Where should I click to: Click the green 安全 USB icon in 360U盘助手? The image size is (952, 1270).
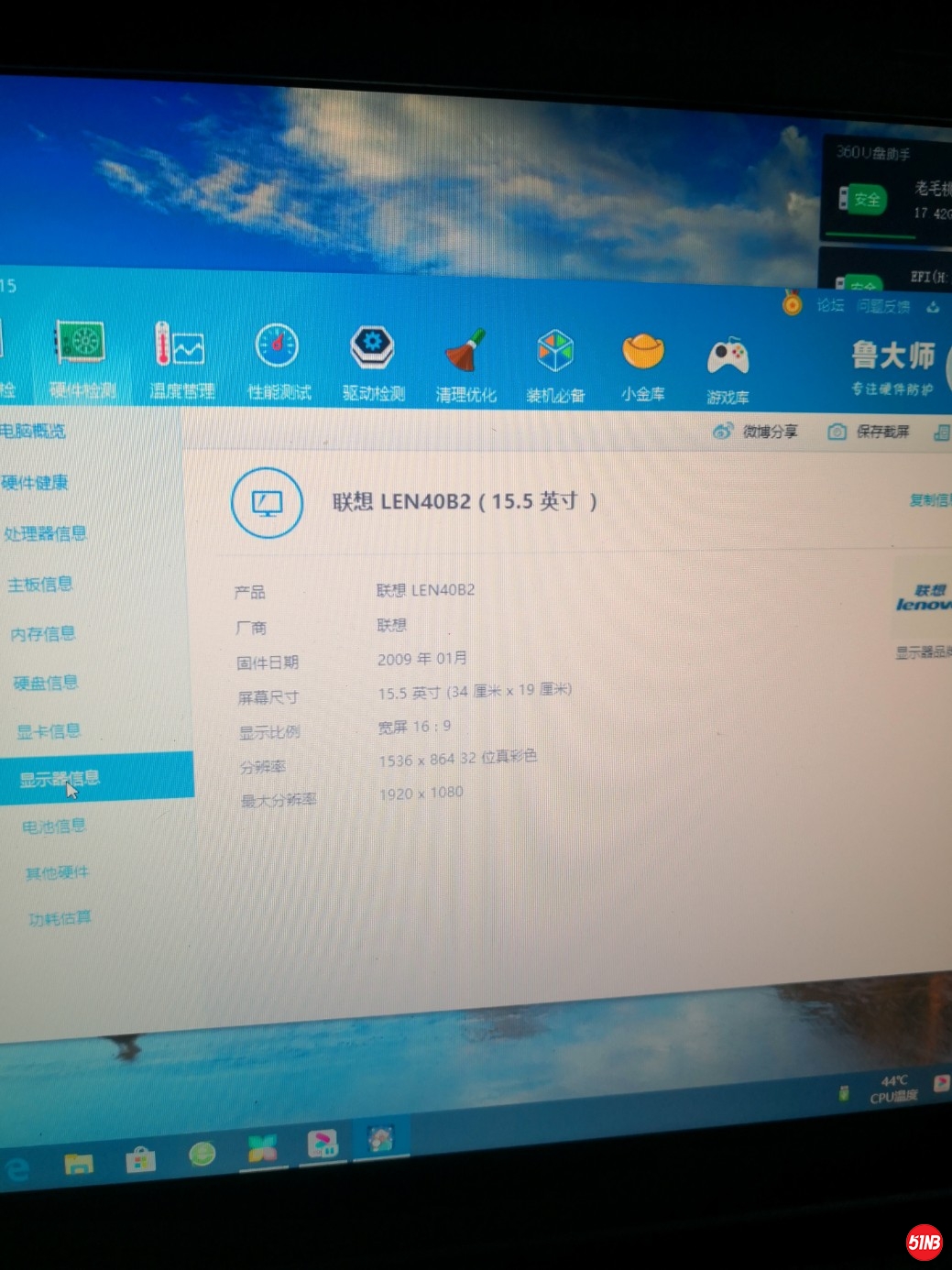point(862,199)
